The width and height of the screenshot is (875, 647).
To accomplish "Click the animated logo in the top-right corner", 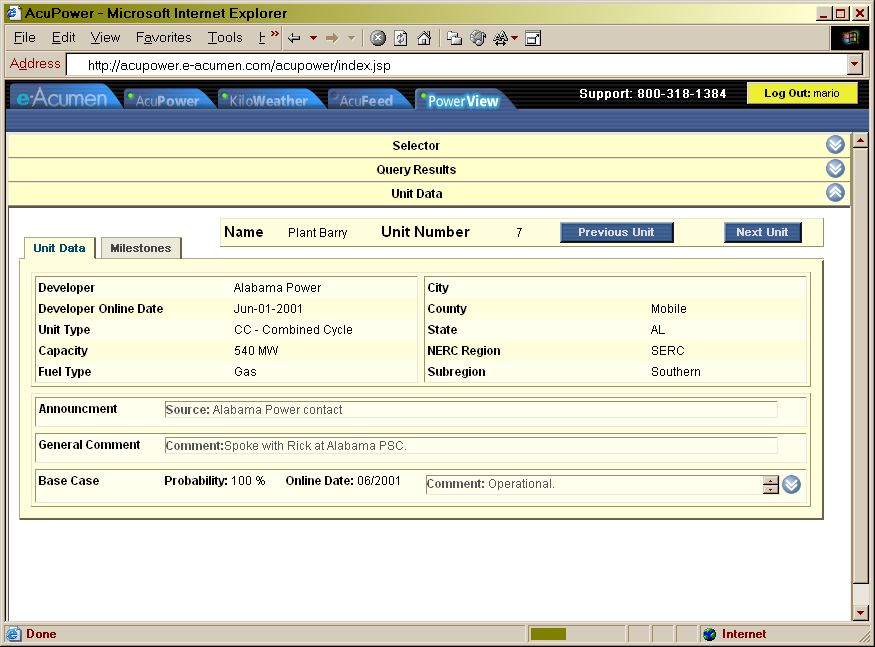I will [849, 37].
